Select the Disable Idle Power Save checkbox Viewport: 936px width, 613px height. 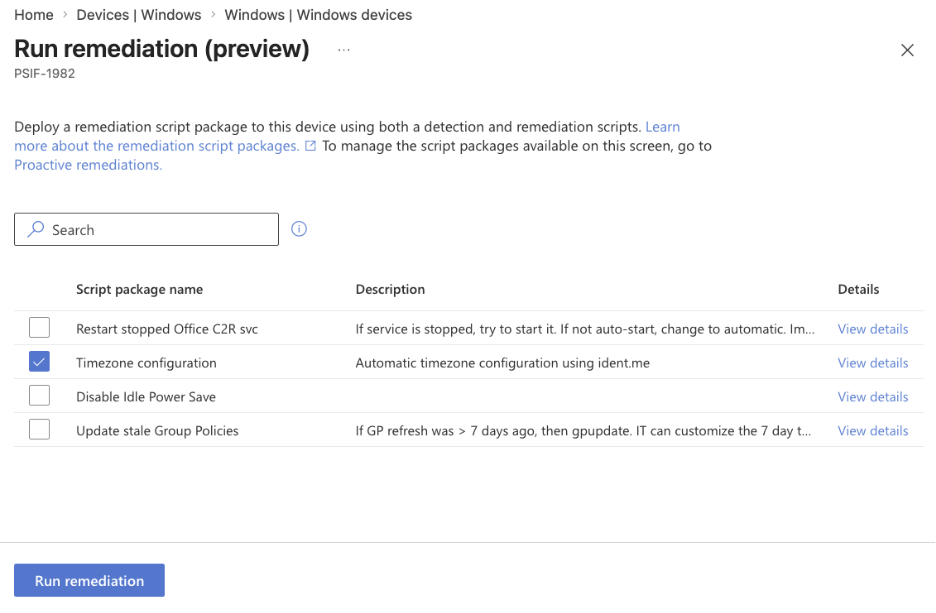[x=39, y=396]
